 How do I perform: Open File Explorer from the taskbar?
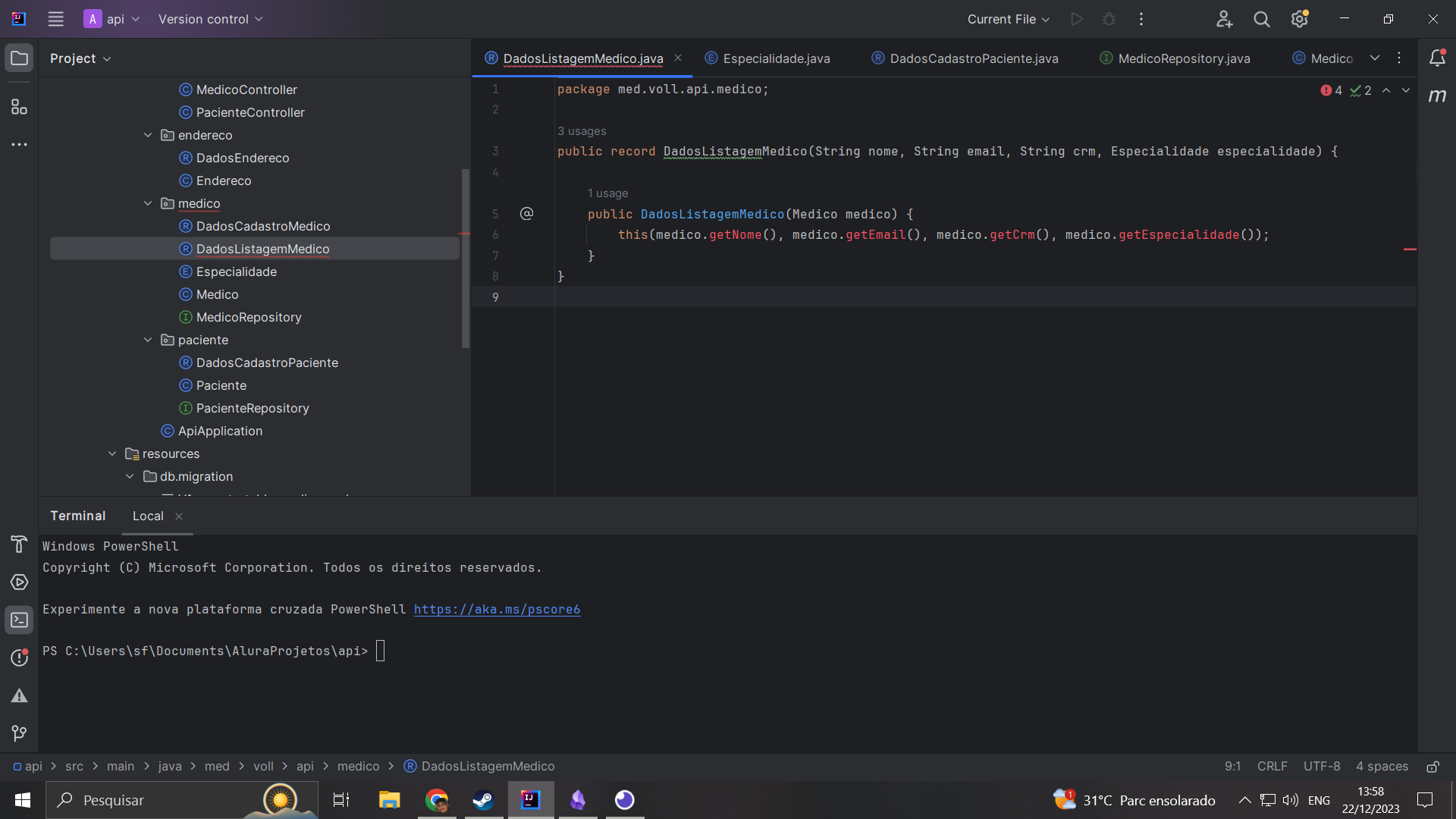click(390, 800)
